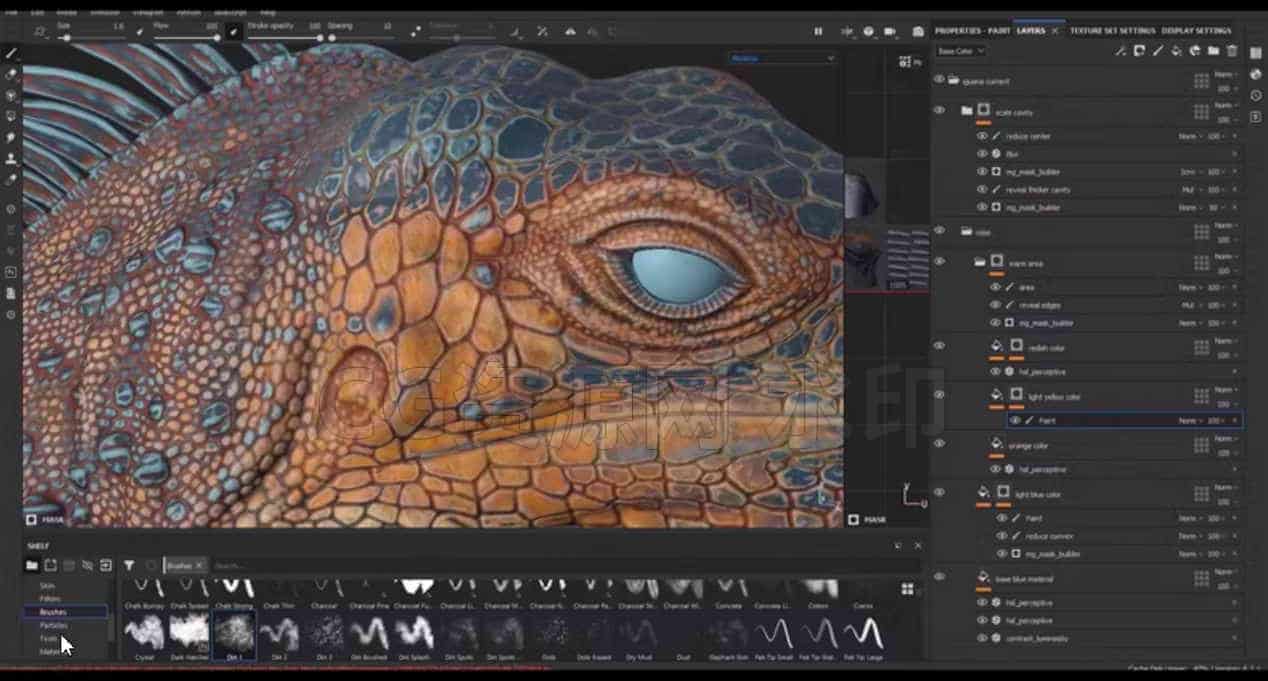This screenshot has height=681, width=1268.
Task: Toggle visibility of reduce center effect
Action: (x=982, y=136)
